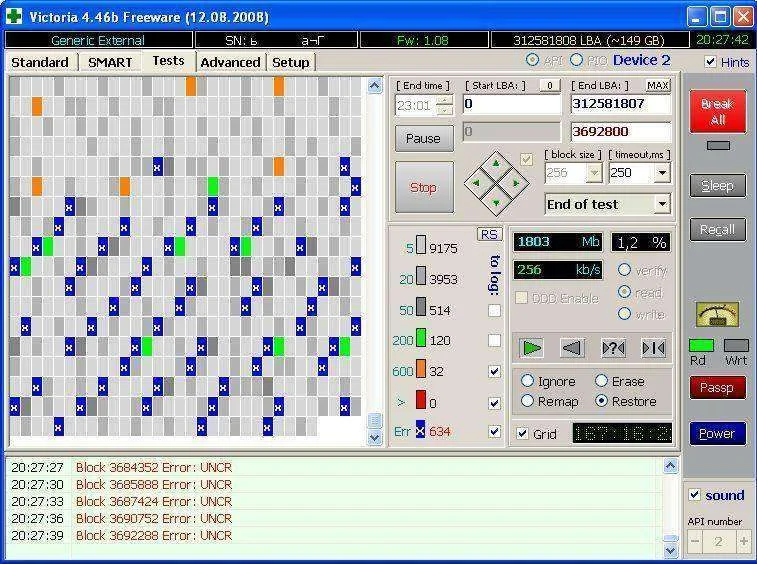Click the right arrow on diamond navigator

coord(516,183)
